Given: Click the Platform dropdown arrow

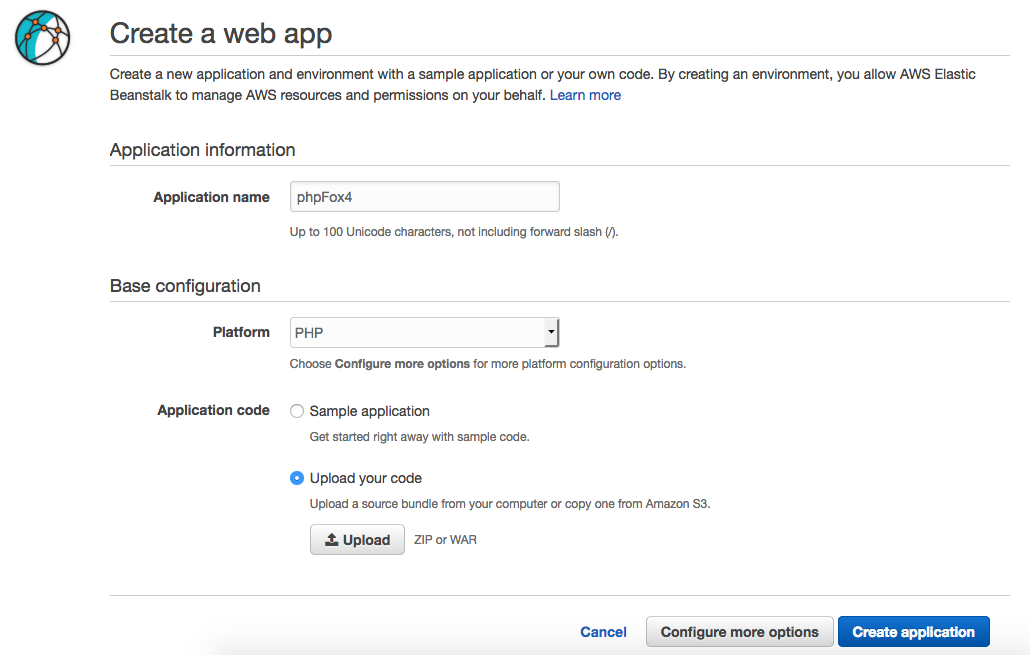Looking at the screenshot, I should click(x=550, y=333).
